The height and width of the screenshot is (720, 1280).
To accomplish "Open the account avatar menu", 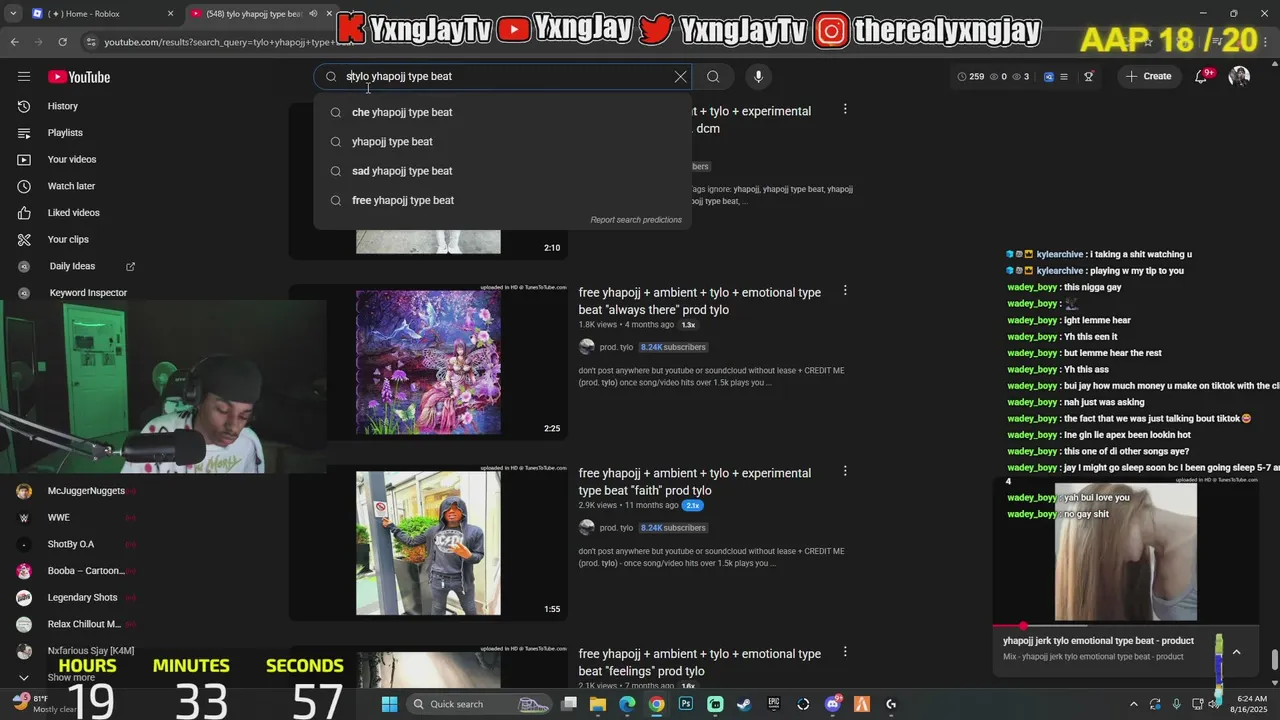I will (1239, 76).
